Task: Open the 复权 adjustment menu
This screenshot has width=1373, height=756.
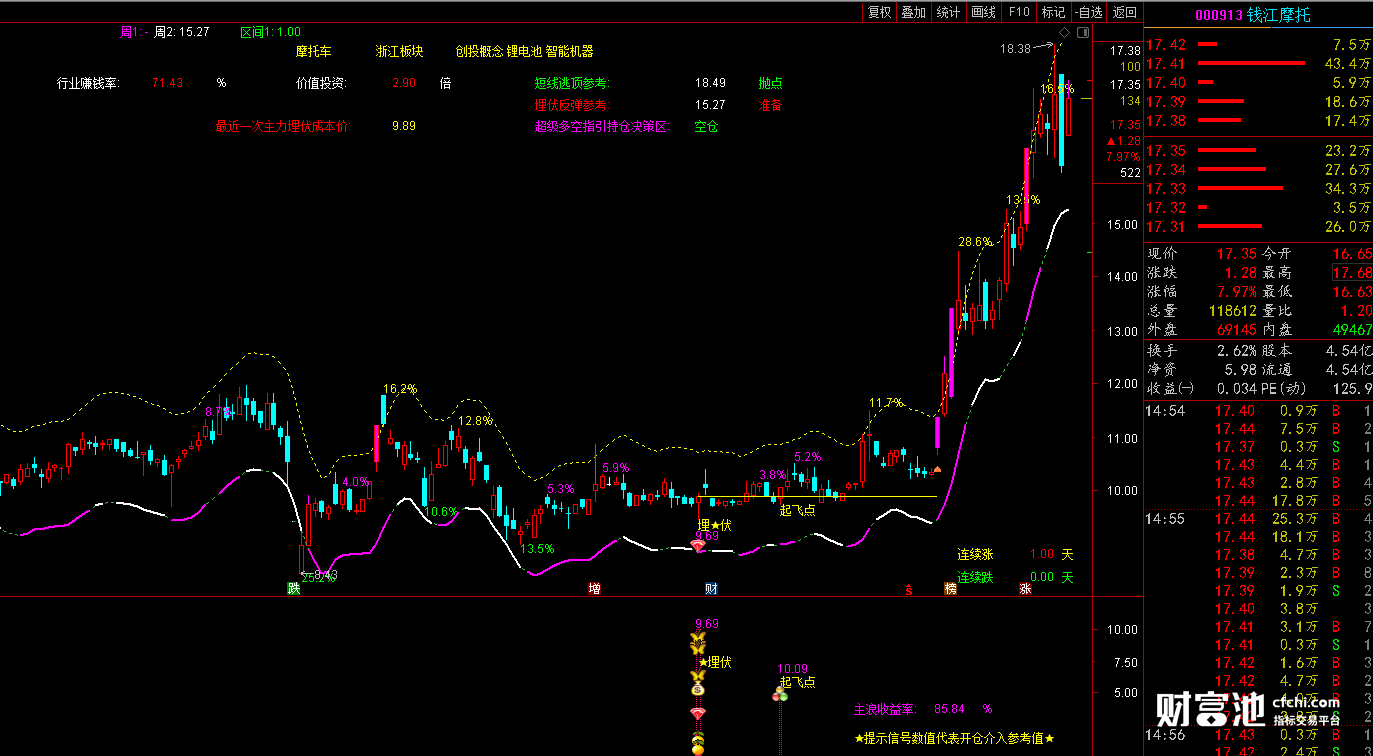Action: [879, 12]
